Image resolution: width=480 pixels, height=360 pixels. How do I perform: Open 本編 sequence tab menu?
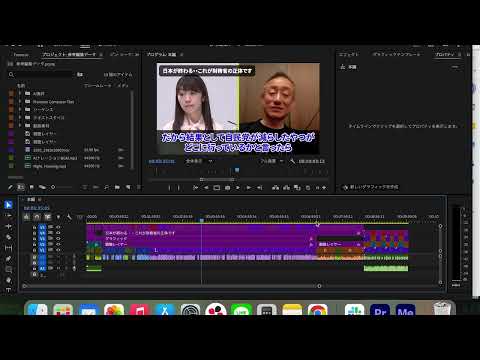(39, 199)
